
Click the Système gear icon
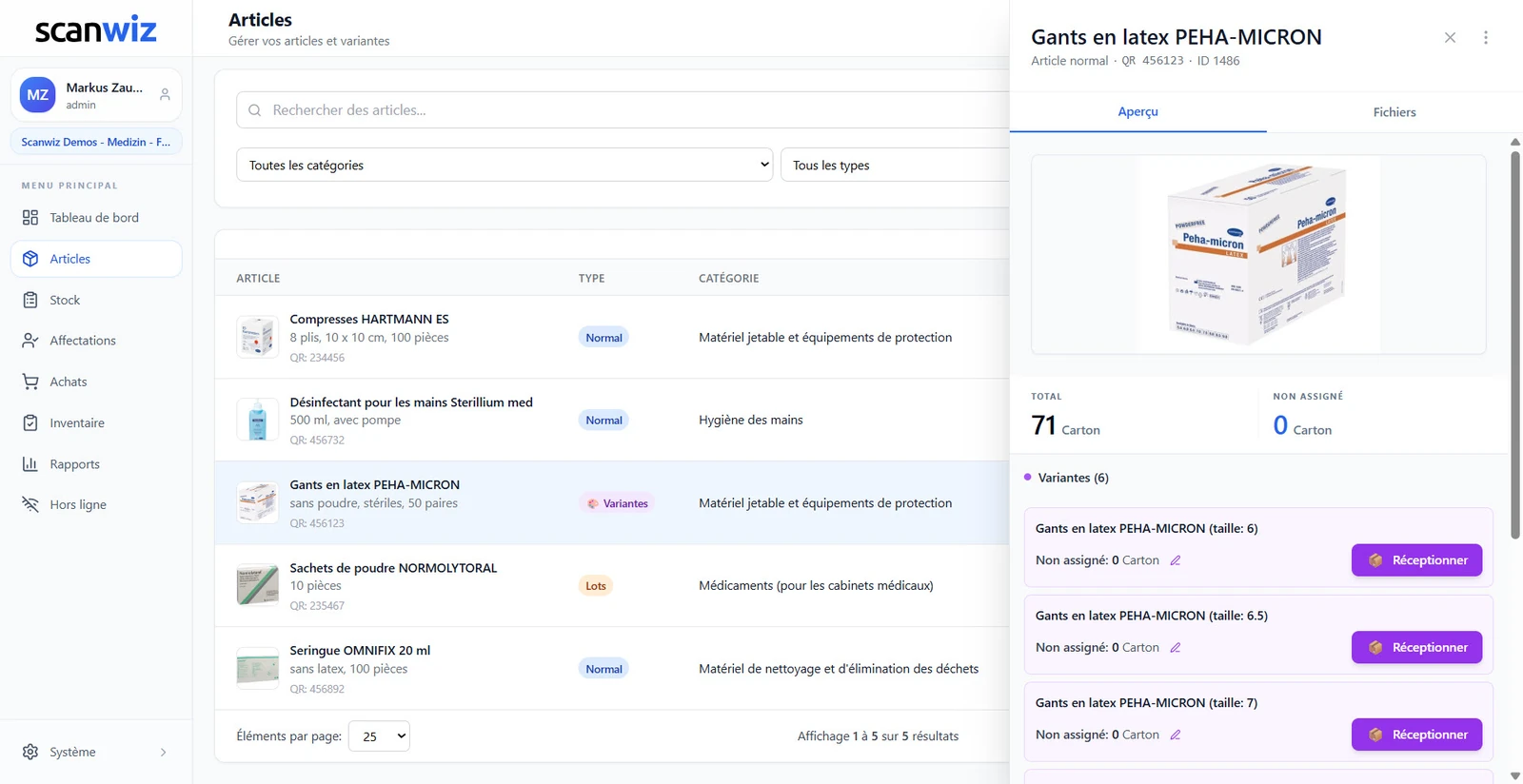[30, 752]
